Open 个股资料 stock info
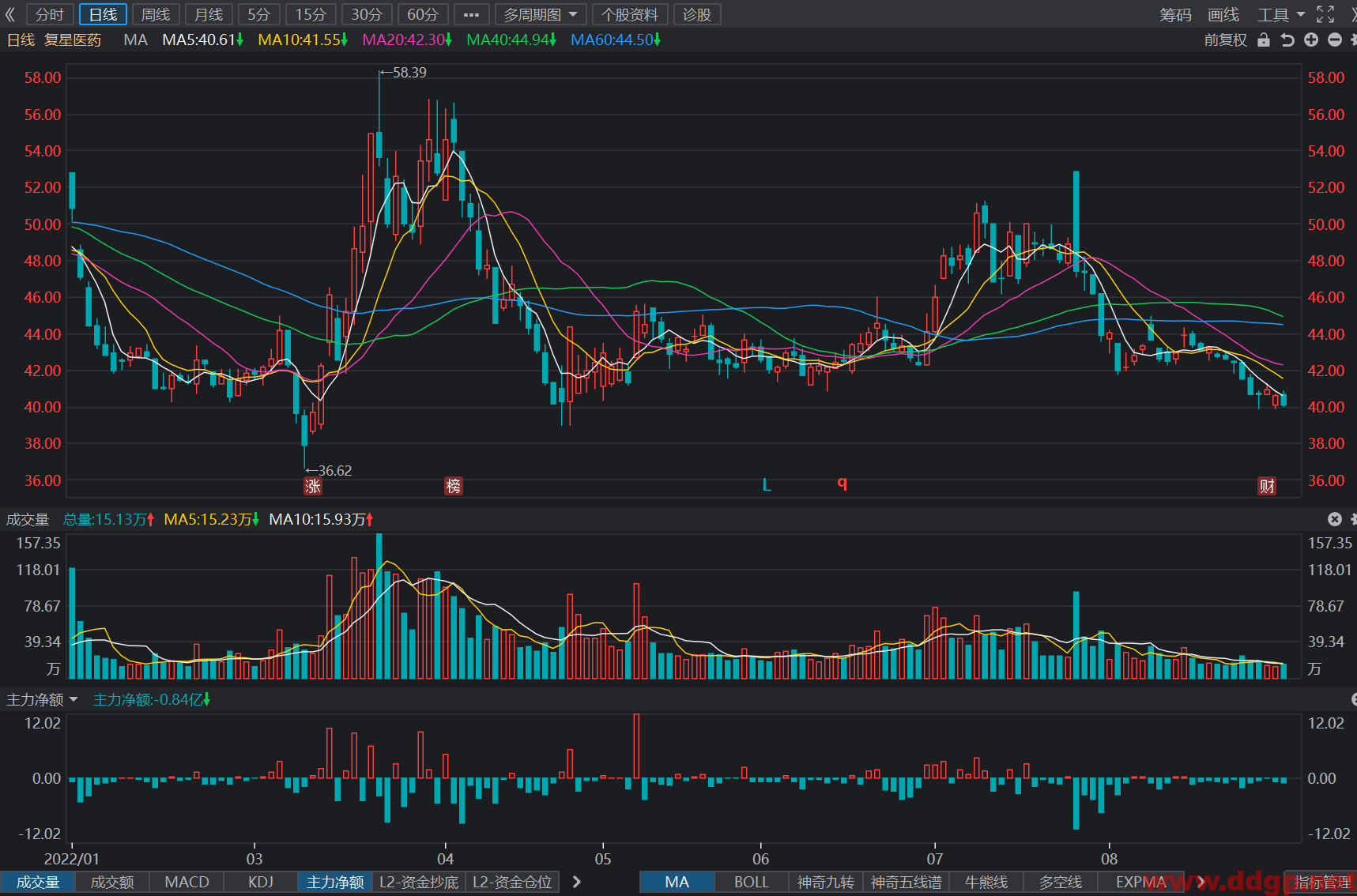Screen dimensions: 1357x896 coord(629,14)
